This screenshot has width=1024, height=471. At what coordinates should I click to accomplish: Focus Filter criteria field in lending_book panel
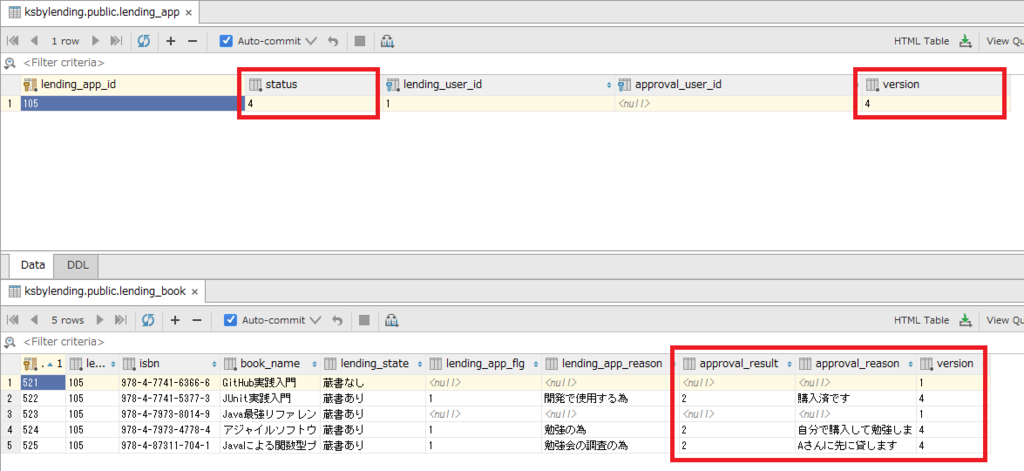pos(63,342)
